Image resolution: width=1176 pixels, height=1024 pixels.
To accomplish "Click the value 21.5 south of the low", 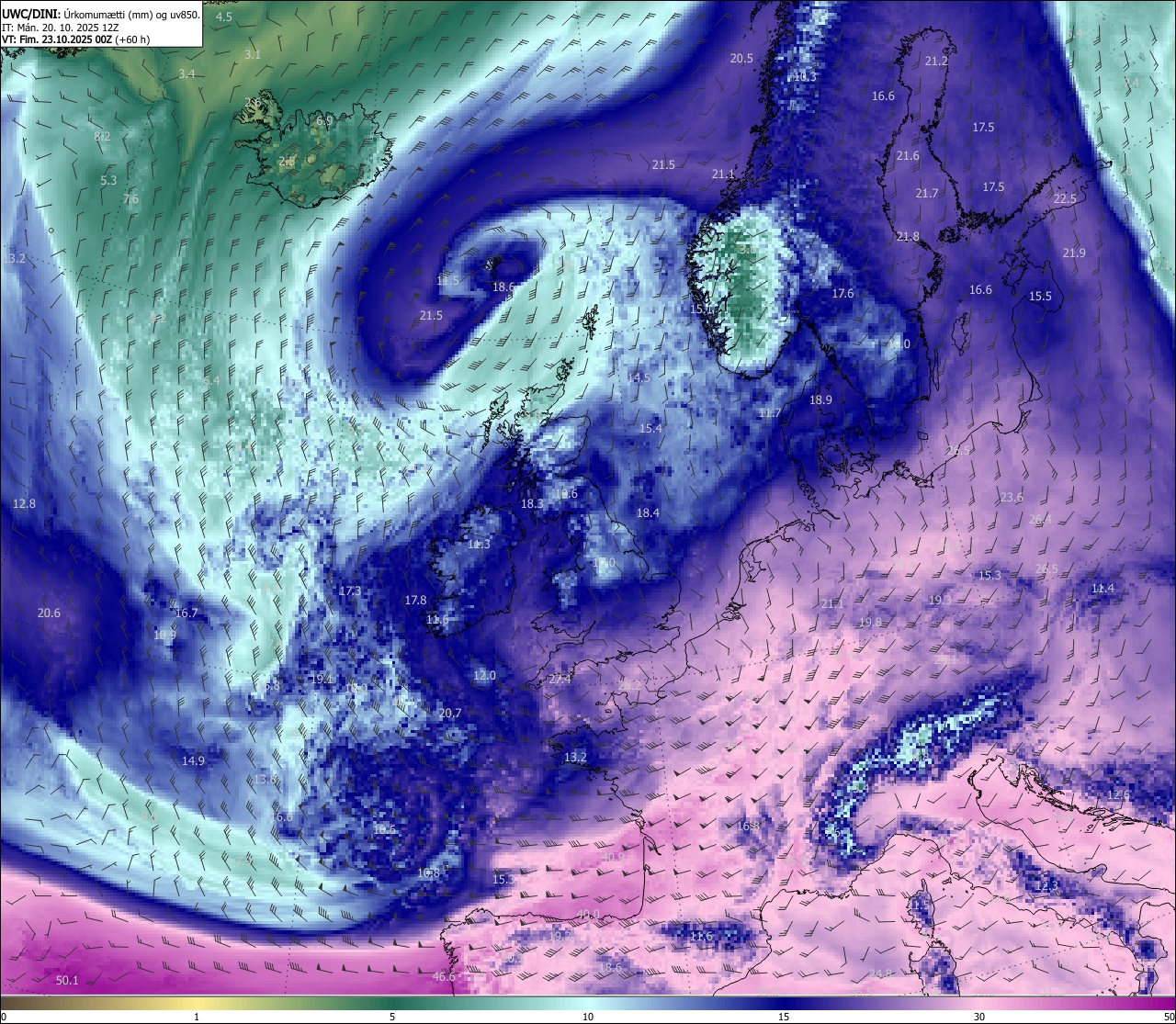I will pyautogui.click(x=431, y=316).
